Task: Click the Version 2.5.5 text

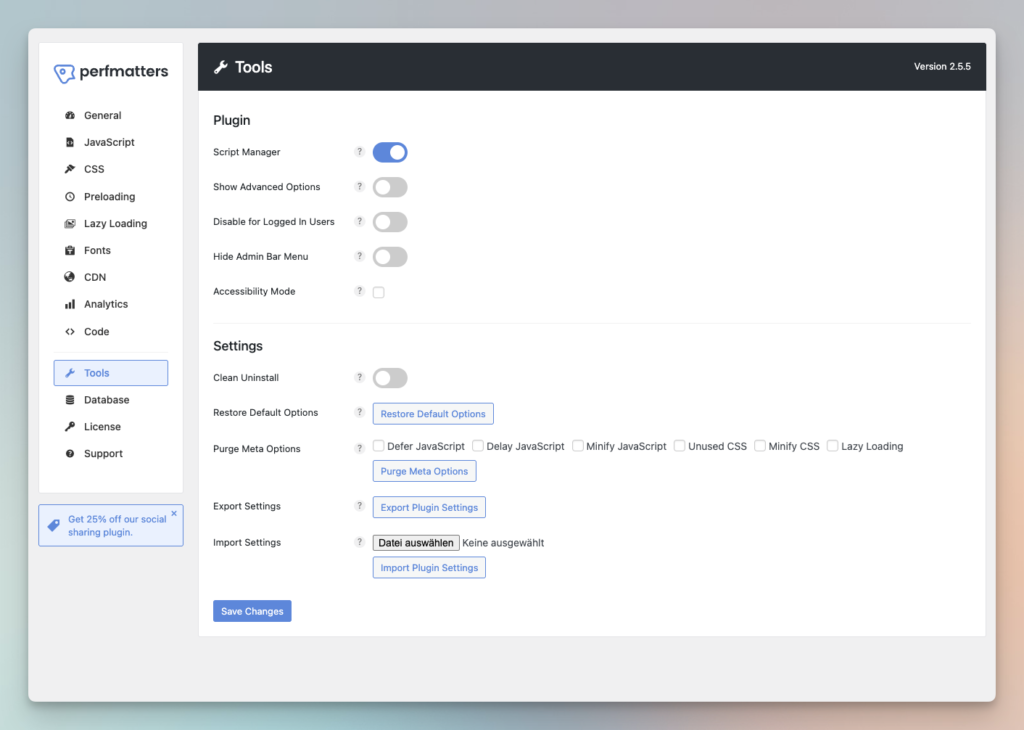Action: click(942, 67)
